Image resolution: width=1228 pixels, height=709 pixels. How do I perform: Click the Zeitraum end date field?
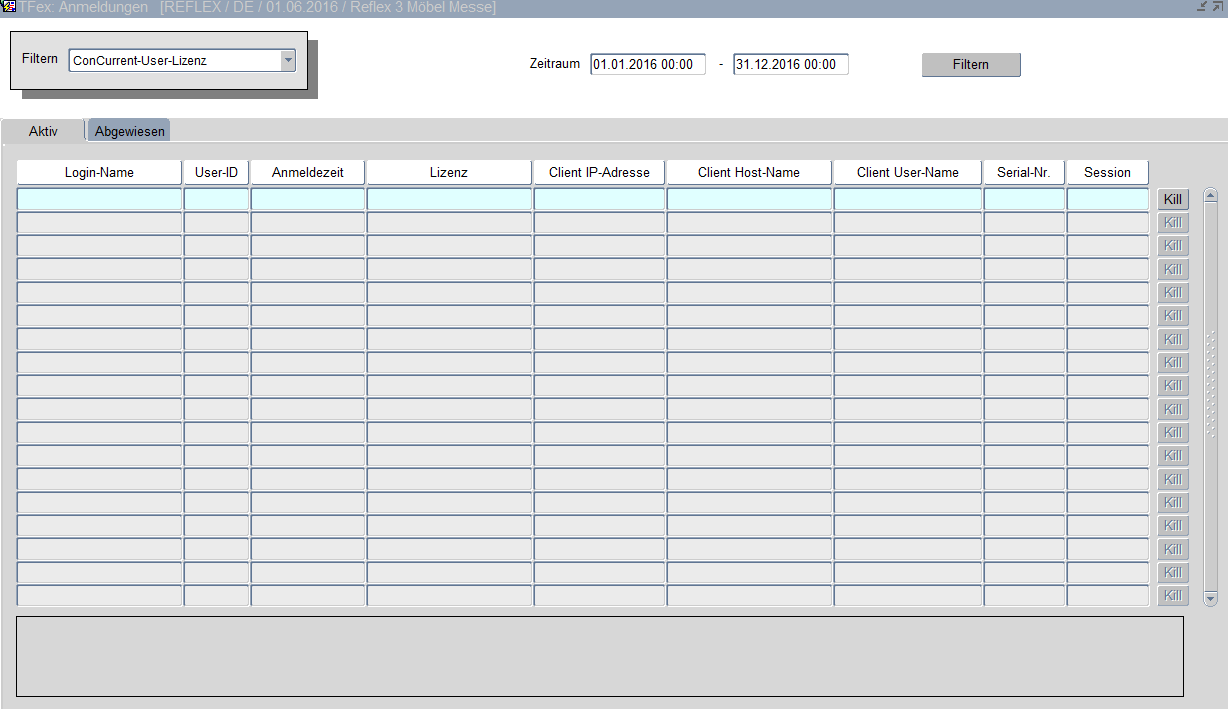click(790, 64)
